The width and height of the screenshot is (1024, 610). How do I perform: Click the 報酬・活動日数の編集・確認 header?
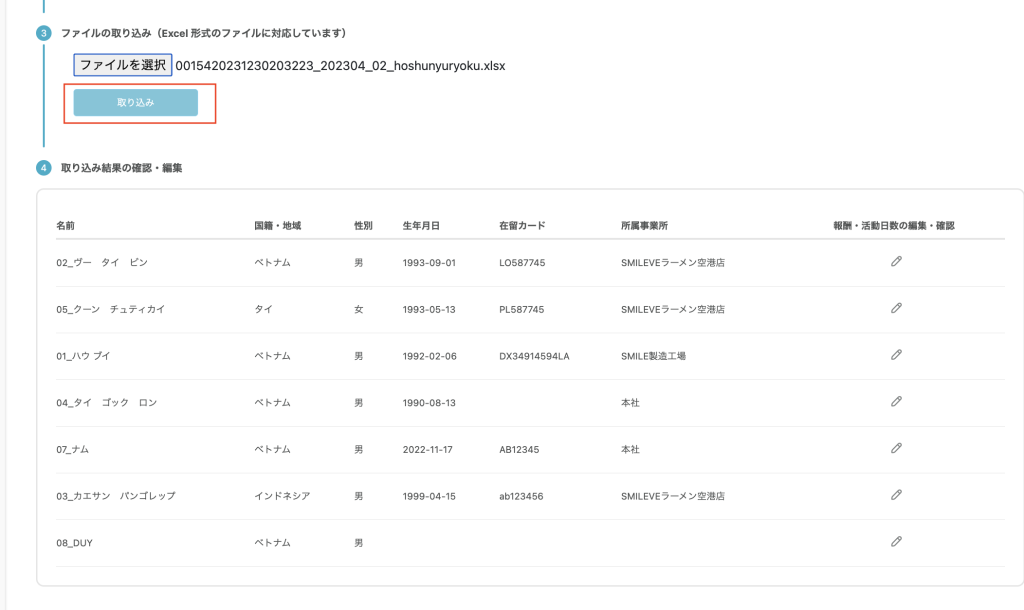893,225
